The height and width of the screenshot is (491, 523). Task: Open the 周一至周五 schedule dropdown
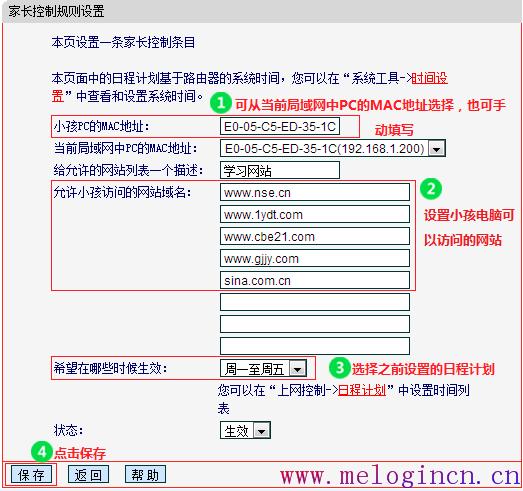coord(263,369)
